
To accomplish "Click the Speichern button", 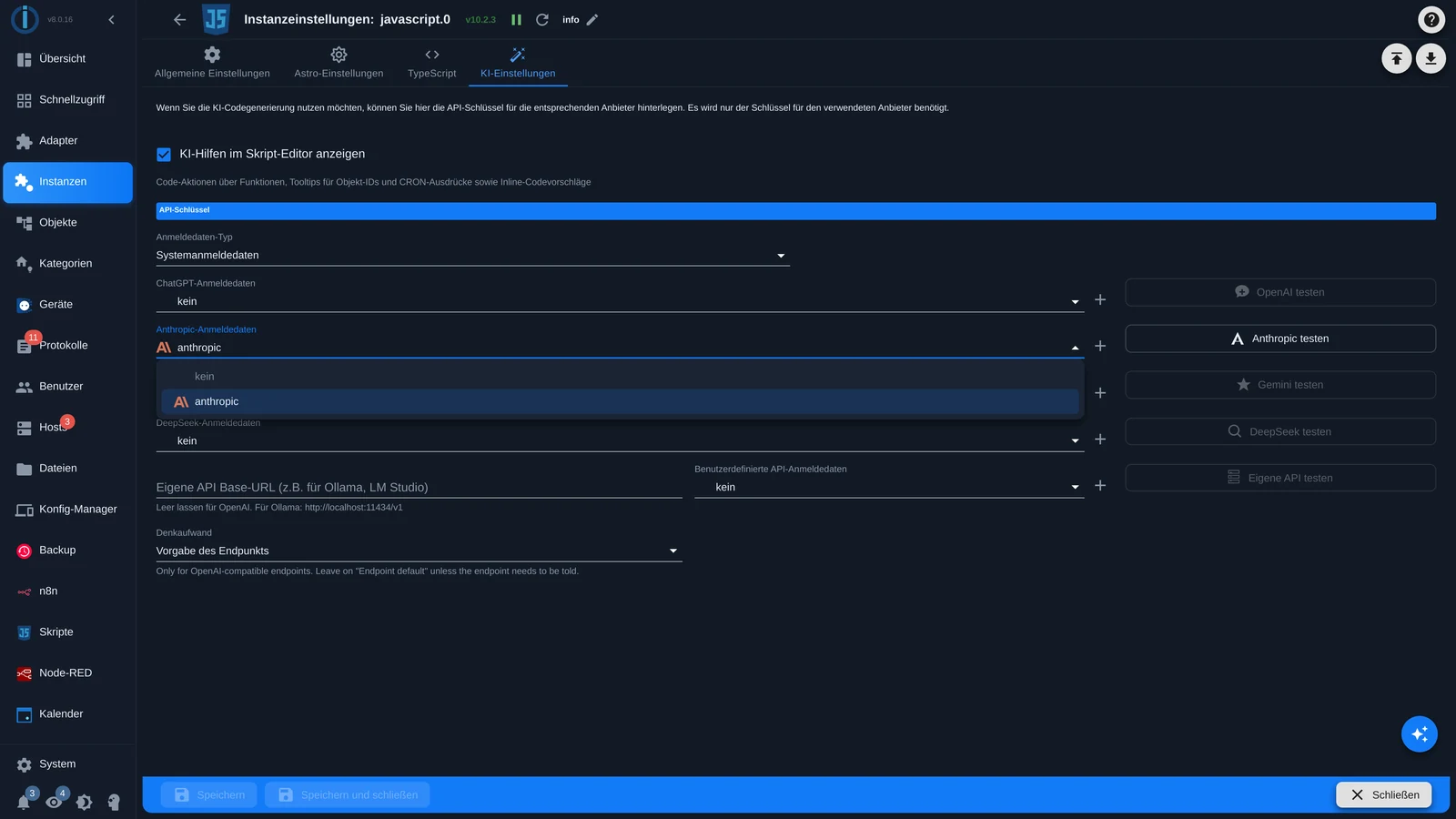I will point(209,794).
